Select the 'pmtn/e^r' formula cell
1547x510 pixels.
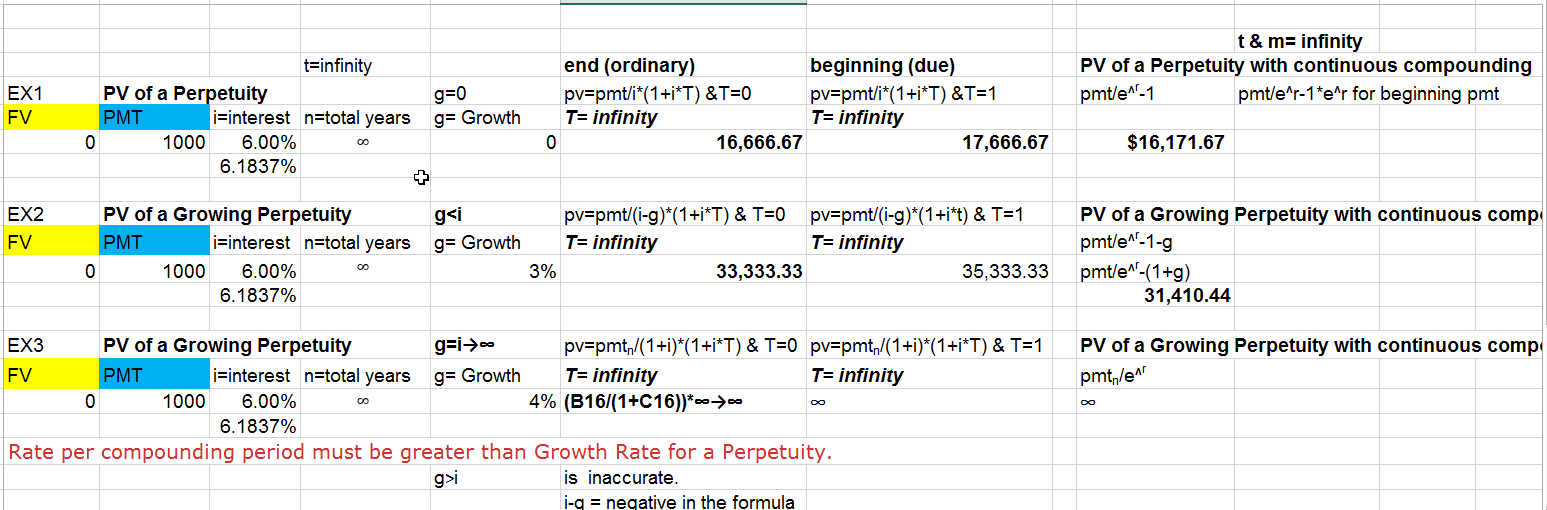1156,375
